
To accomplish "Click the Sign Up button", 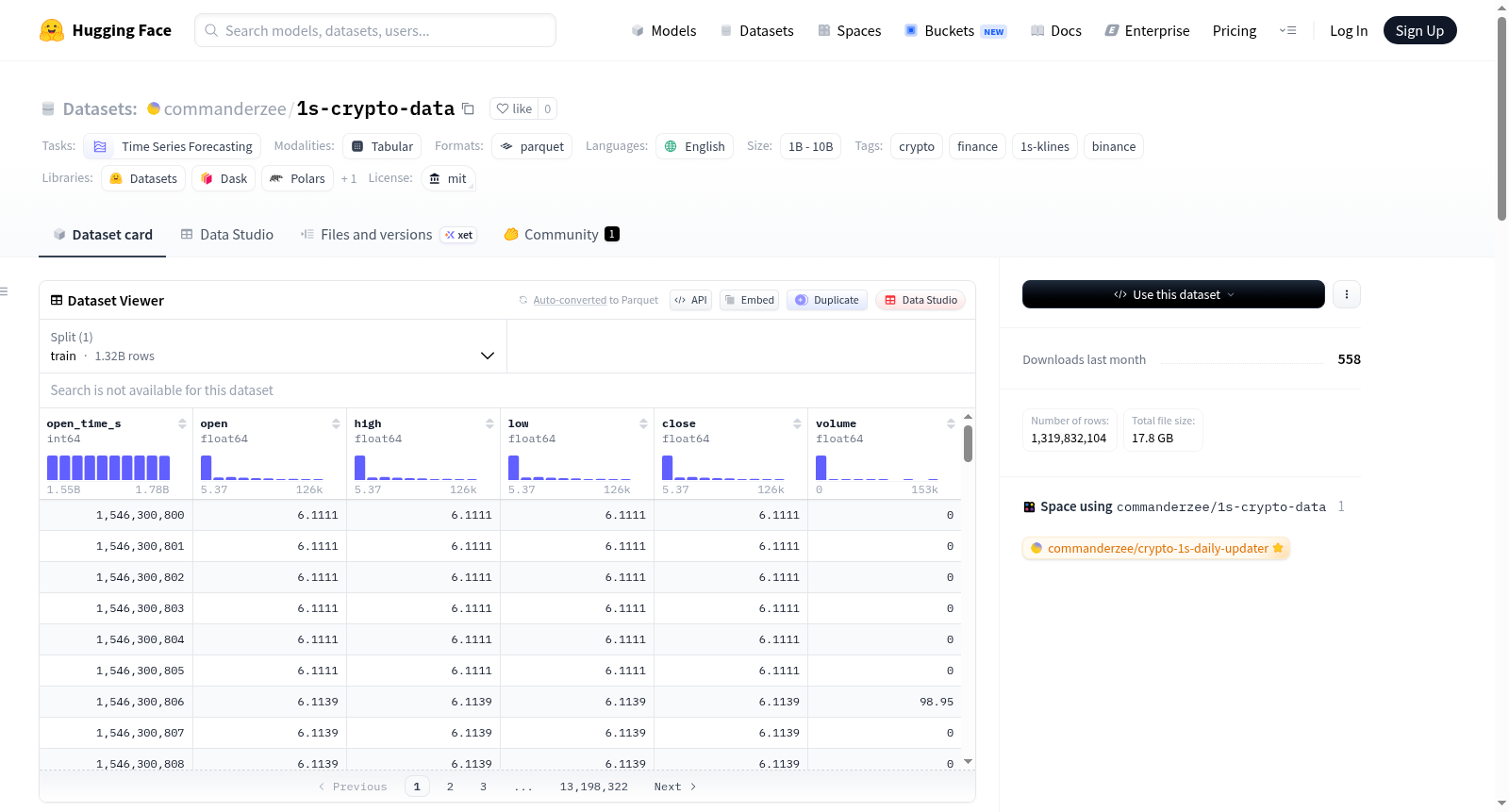I will click(1419, 30).
